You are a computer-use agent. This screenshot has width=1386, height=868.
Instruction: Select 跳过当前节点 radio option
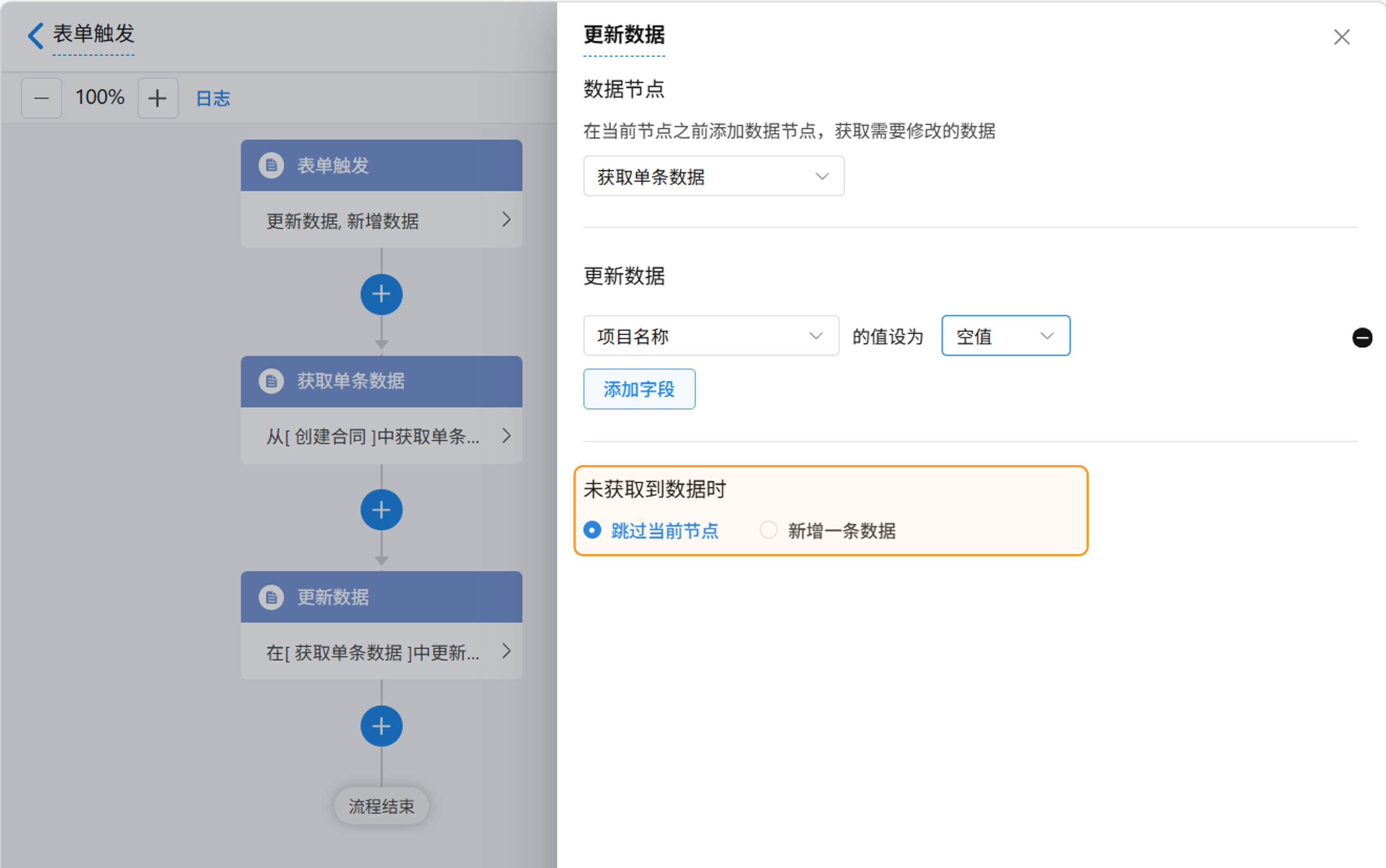pos(593,529)
